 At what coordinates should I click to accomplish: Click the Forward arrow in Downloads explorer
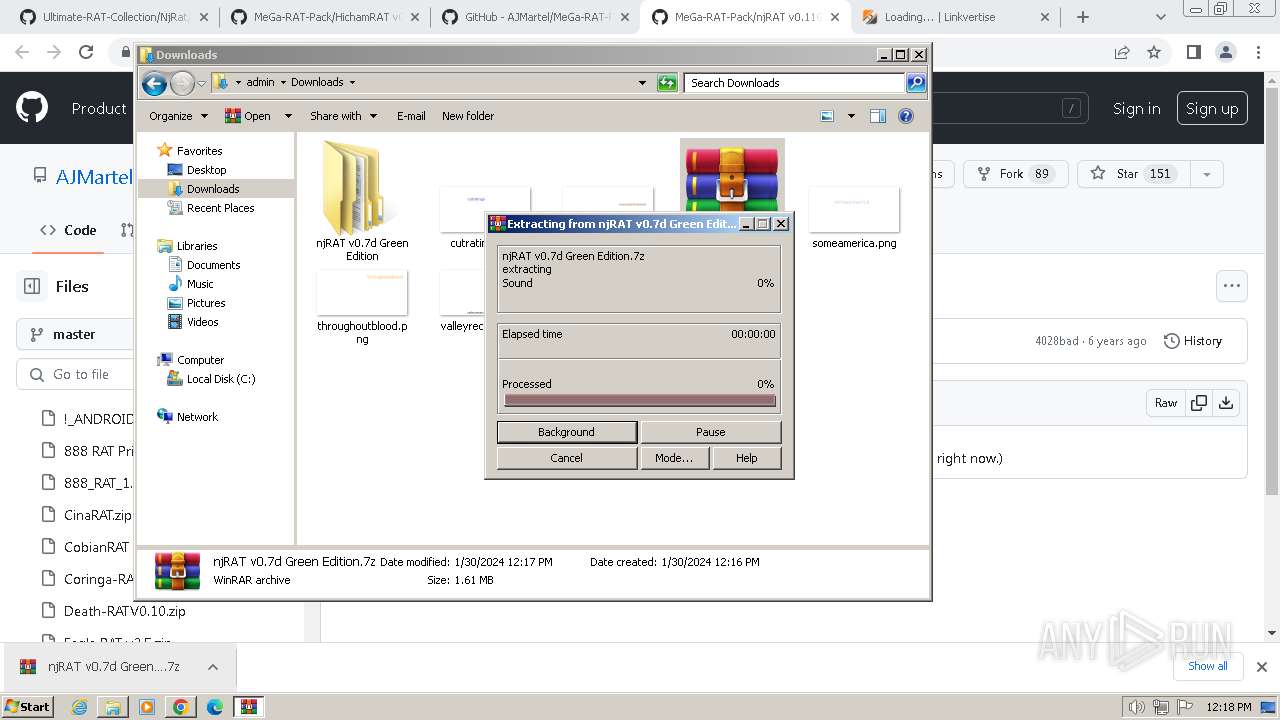(x=182, y=83)
